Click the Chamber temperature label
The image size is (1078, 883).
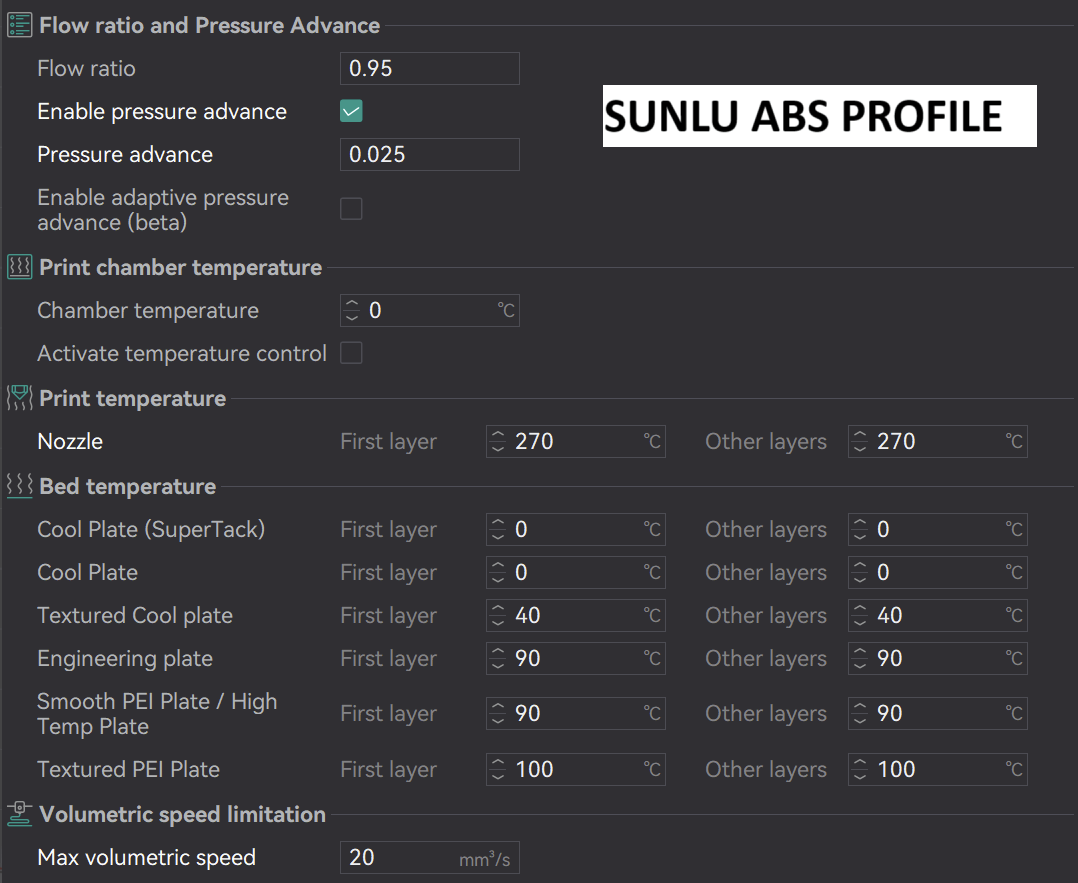click(x=148, y=311)
